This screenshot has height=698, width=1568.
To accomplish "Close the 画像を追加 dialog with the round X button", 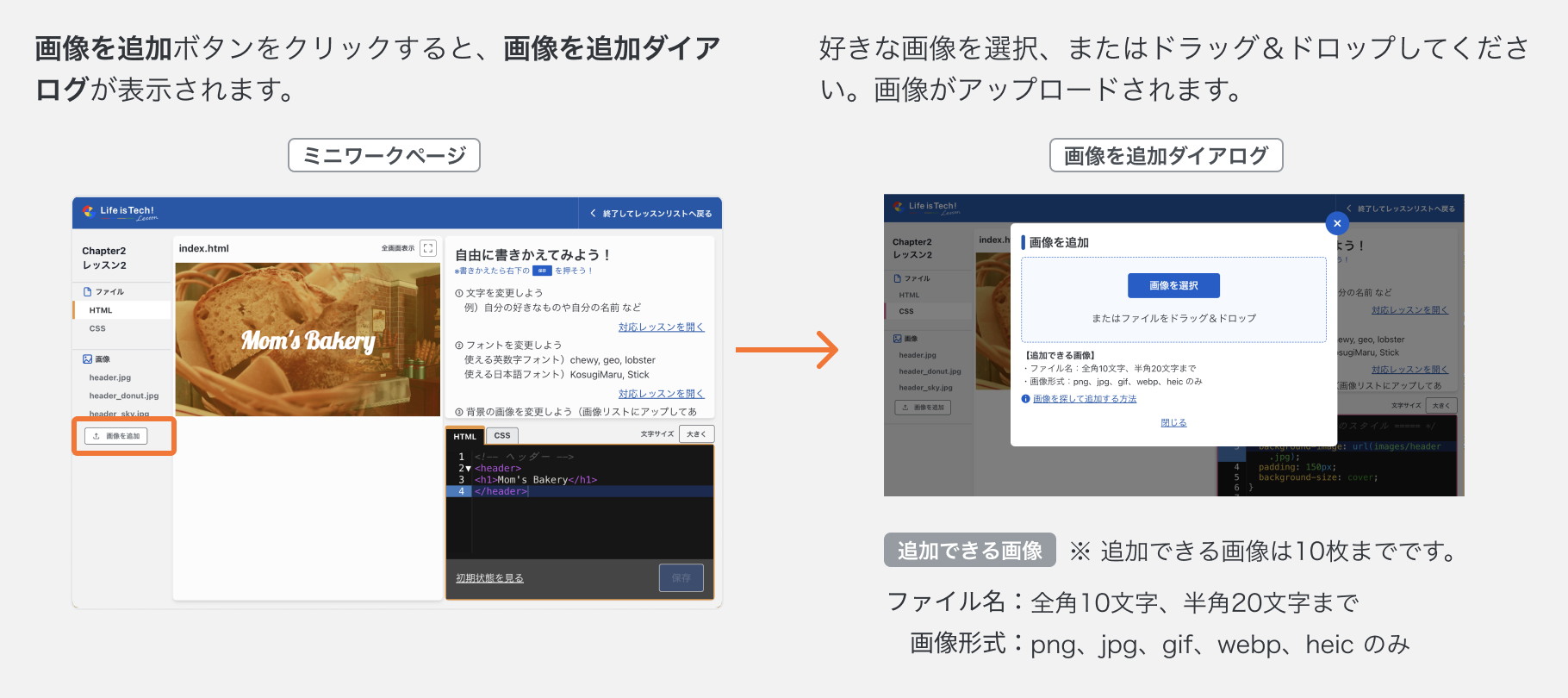I will pyautogui.click(x=1337, y=223).
